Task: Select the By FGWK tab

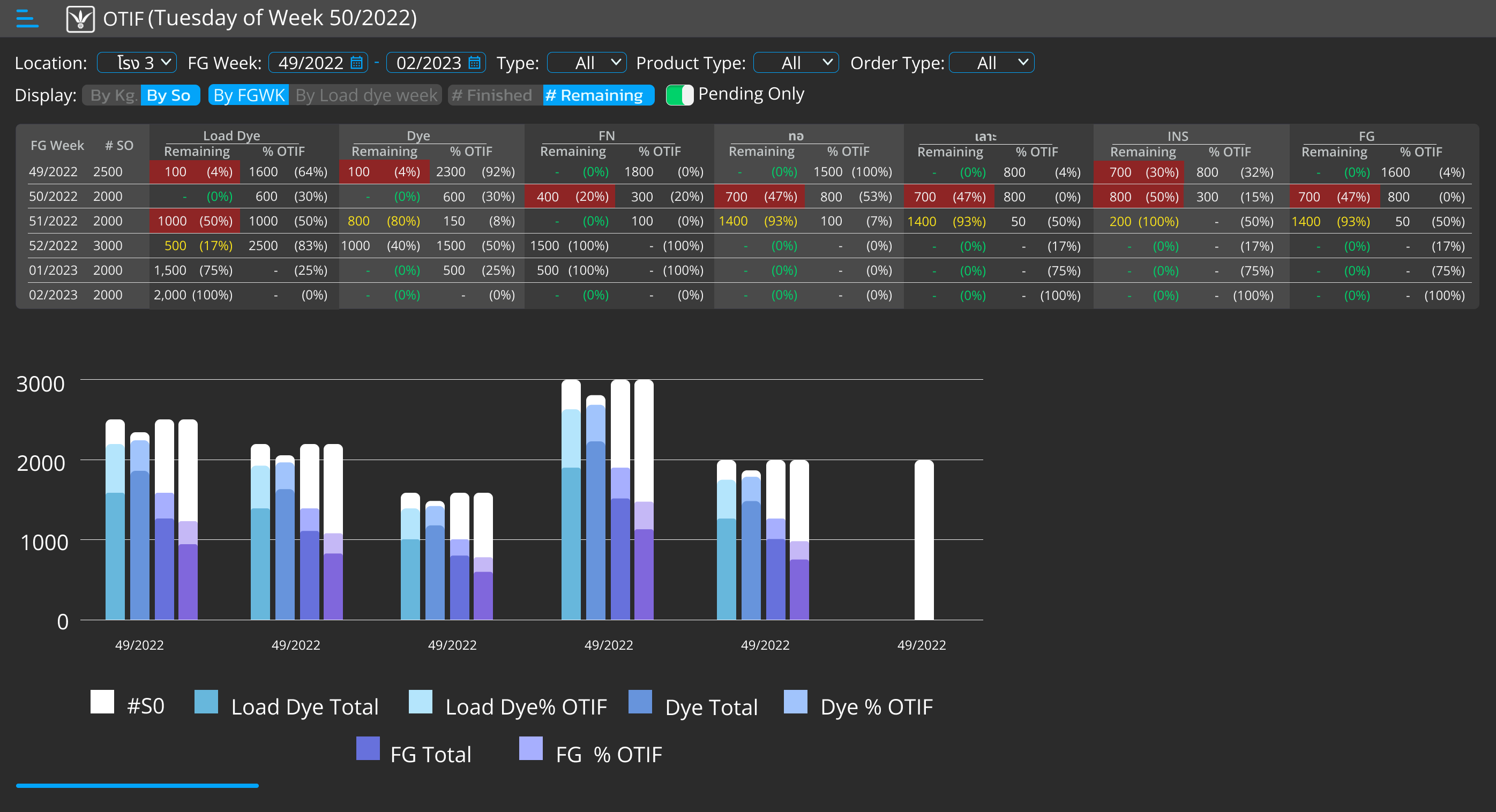Action: (x=249, y=95)
